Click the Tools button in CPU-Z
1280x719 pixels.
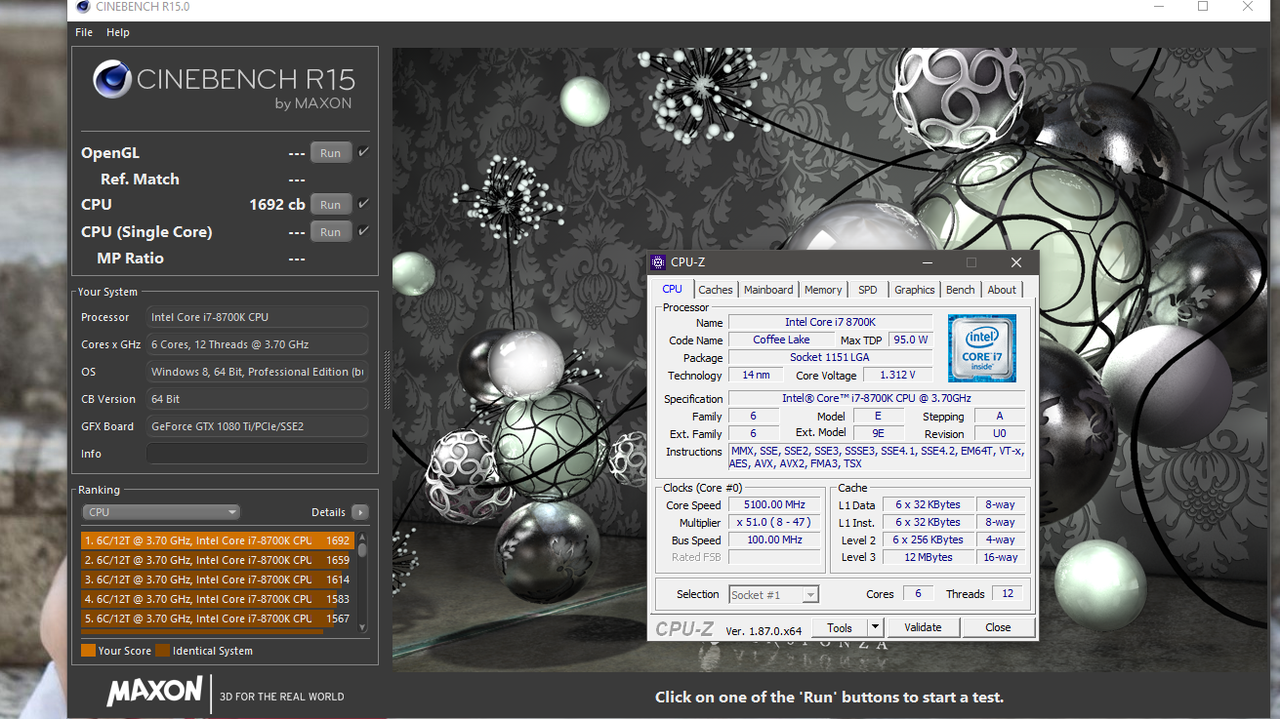point(839,627)
